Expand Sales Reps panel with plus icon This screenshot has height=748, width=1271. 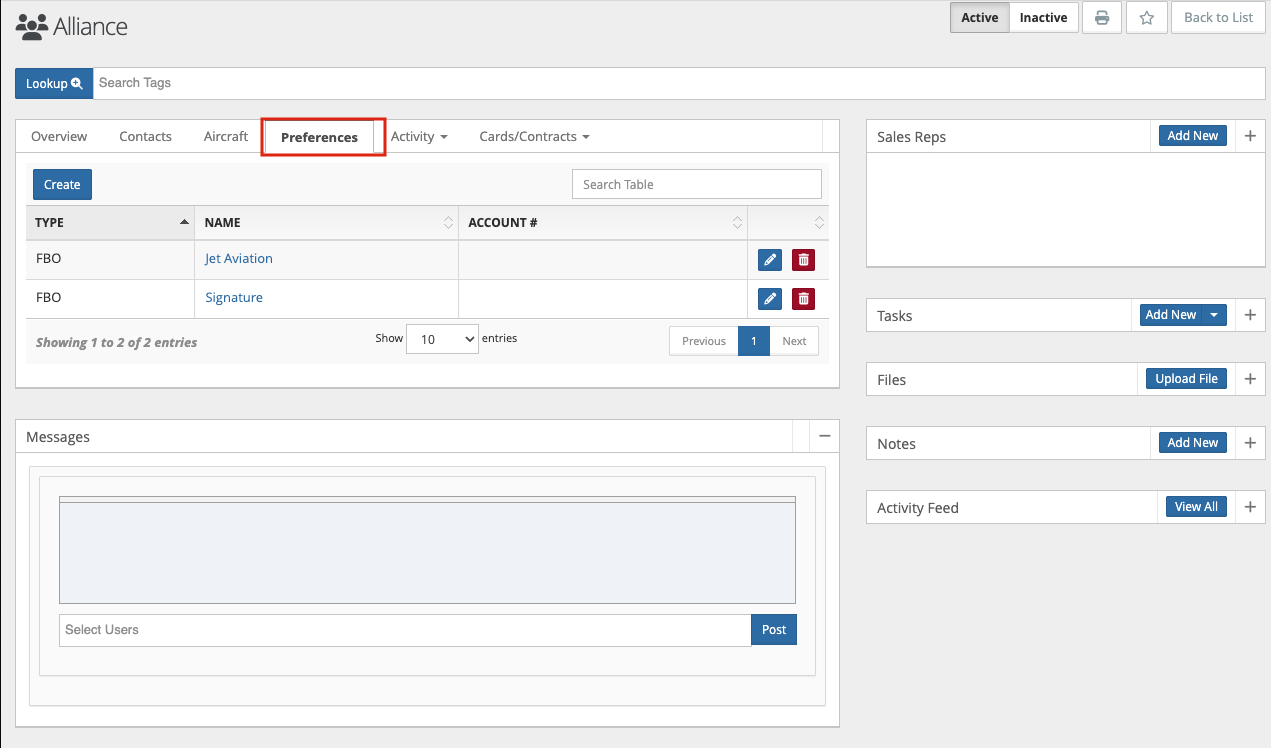tap(1250, 136)
